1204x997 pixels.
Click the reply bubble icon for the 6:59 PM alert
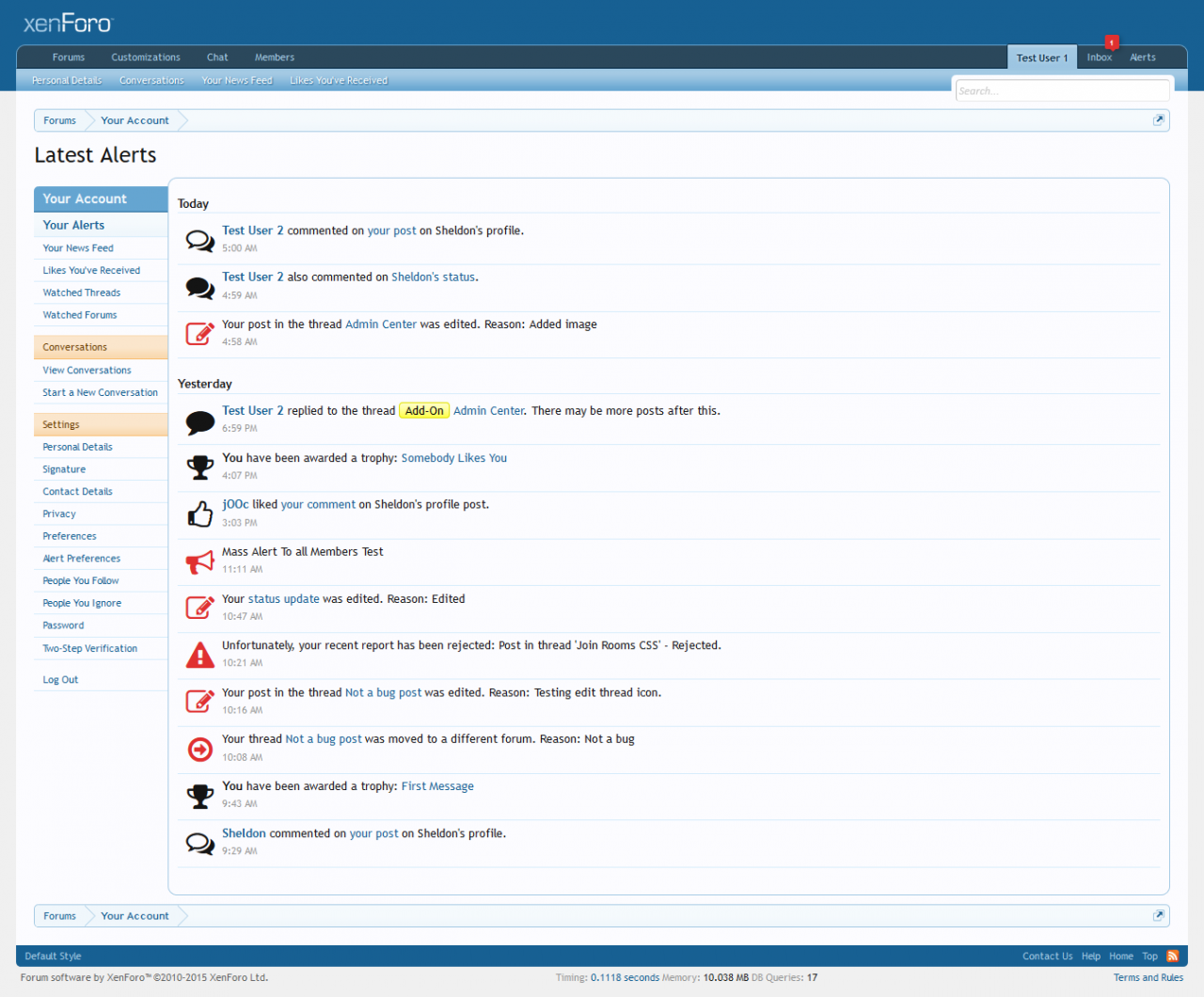click(199, 421)
